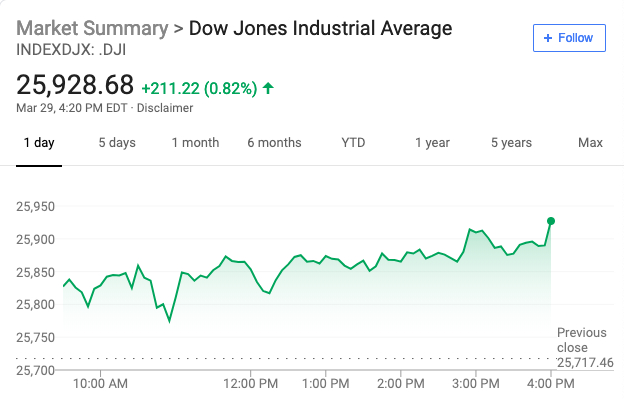Click the 3:00 PM peak on chart line
Image resolution: width=624 pixels, height=399 pixels.
[x=470, y=229]
